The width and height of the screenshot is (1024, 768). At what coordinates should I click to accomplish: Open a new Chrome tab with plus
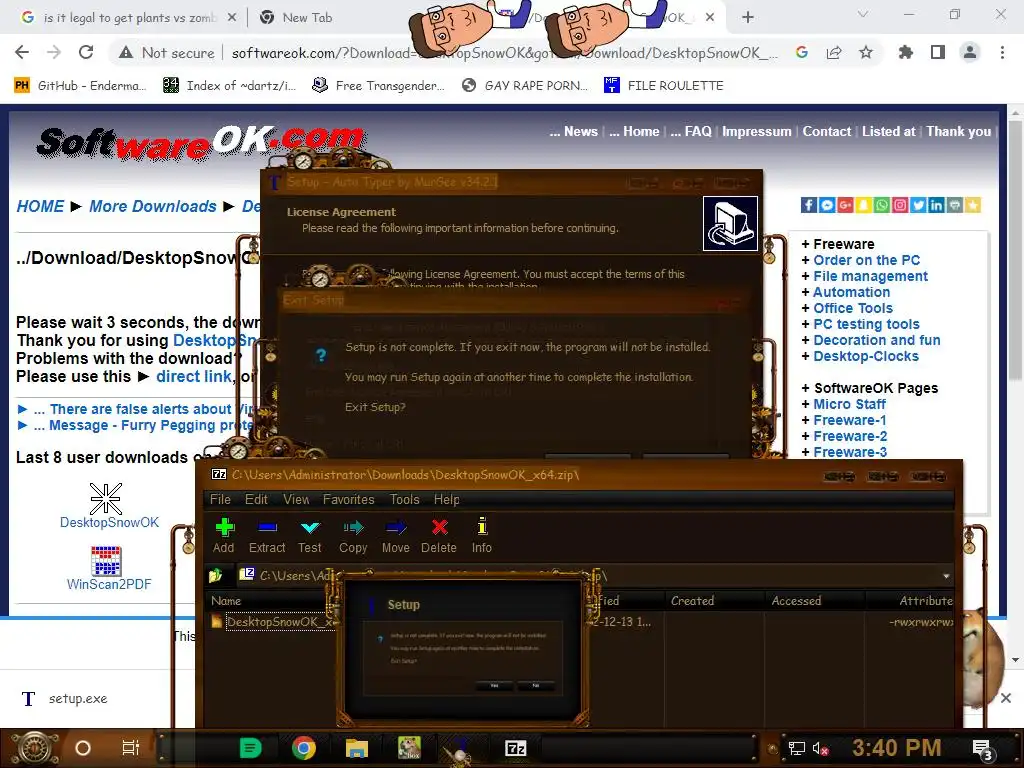tap(748, 18)
